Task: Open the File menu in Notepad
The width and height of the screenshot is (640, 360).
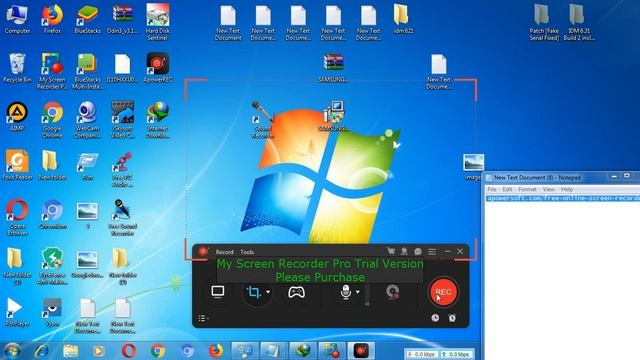Action: pyautogui.click(x=492, y=189)
